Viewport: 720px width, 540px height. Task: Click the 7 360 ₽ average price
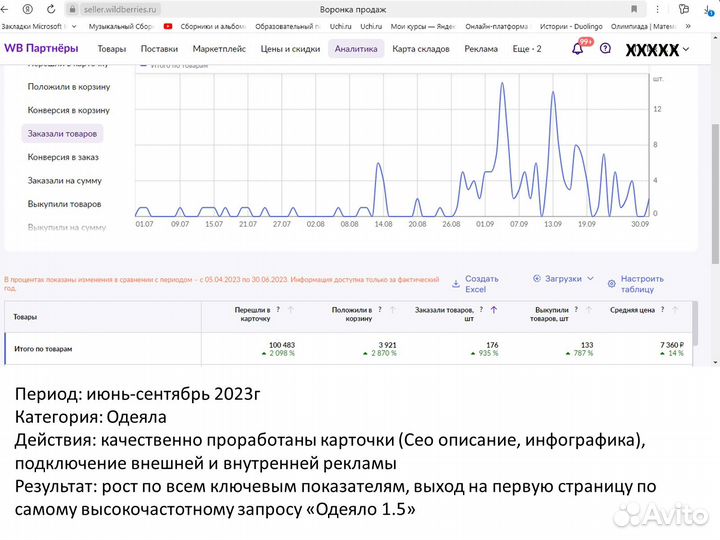coord(672,345)
